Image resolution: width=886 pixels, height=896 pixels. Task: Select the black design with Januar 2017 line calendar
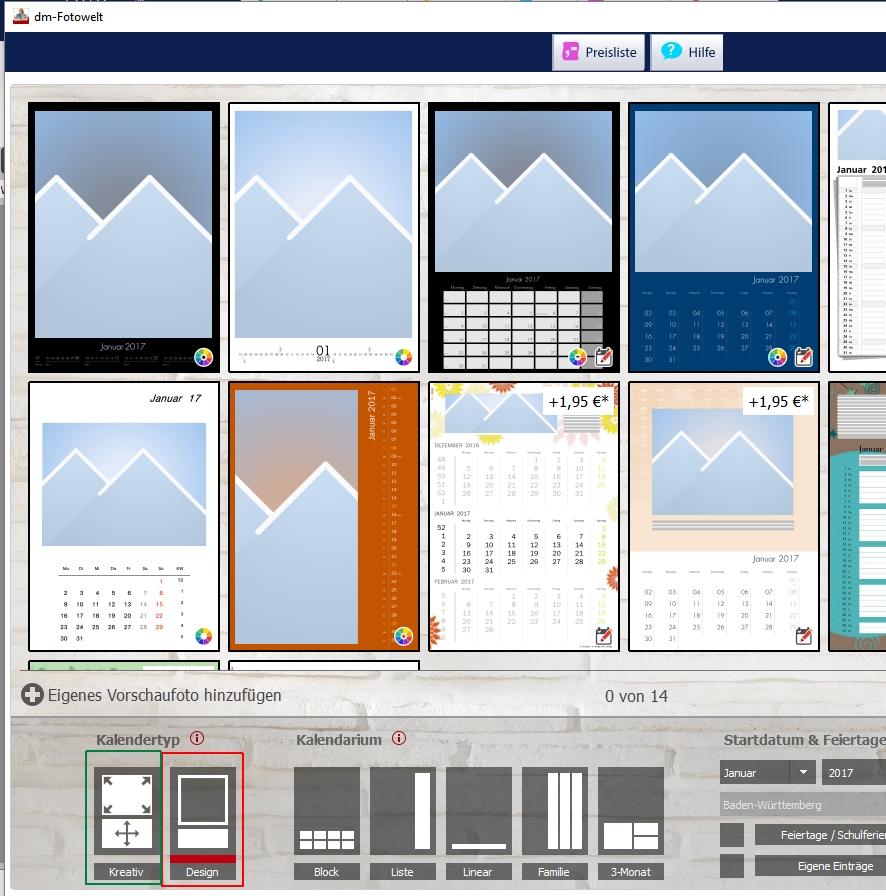[x=124, y=238]
